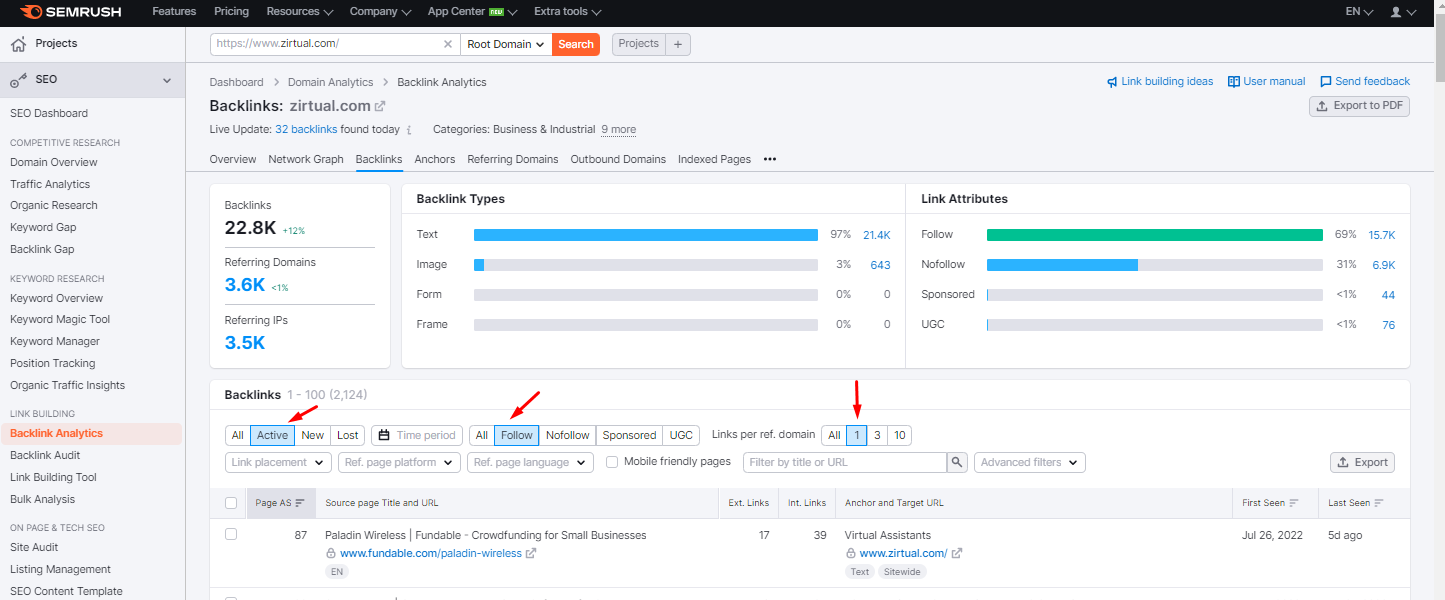Open the user account icon menu

point(1403,12)
